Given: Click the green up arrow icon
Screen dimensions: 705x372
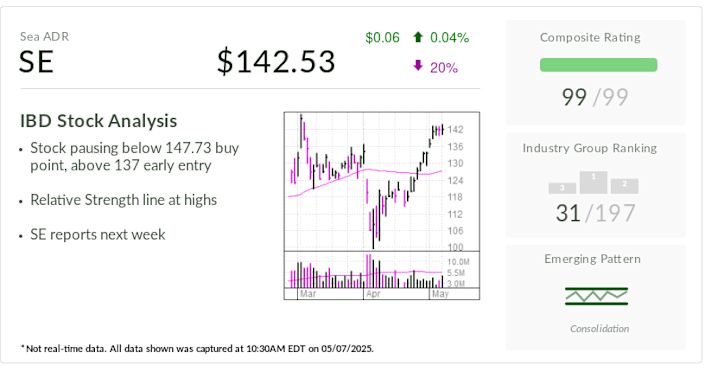Looking at the screenshot, I should tap(418, 37).
